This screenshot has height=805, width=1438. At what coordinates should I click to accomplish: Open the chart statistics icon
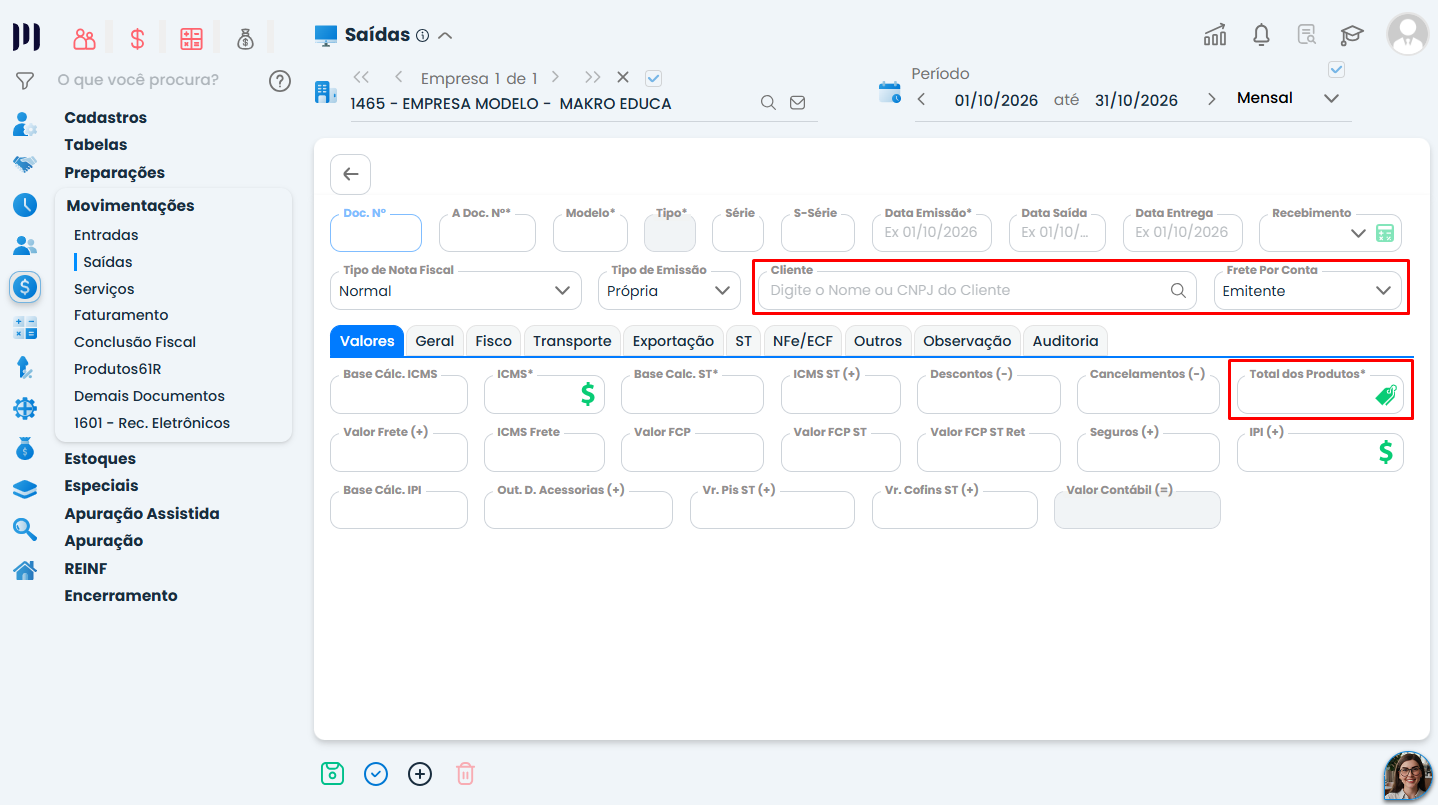(1215, 35)
